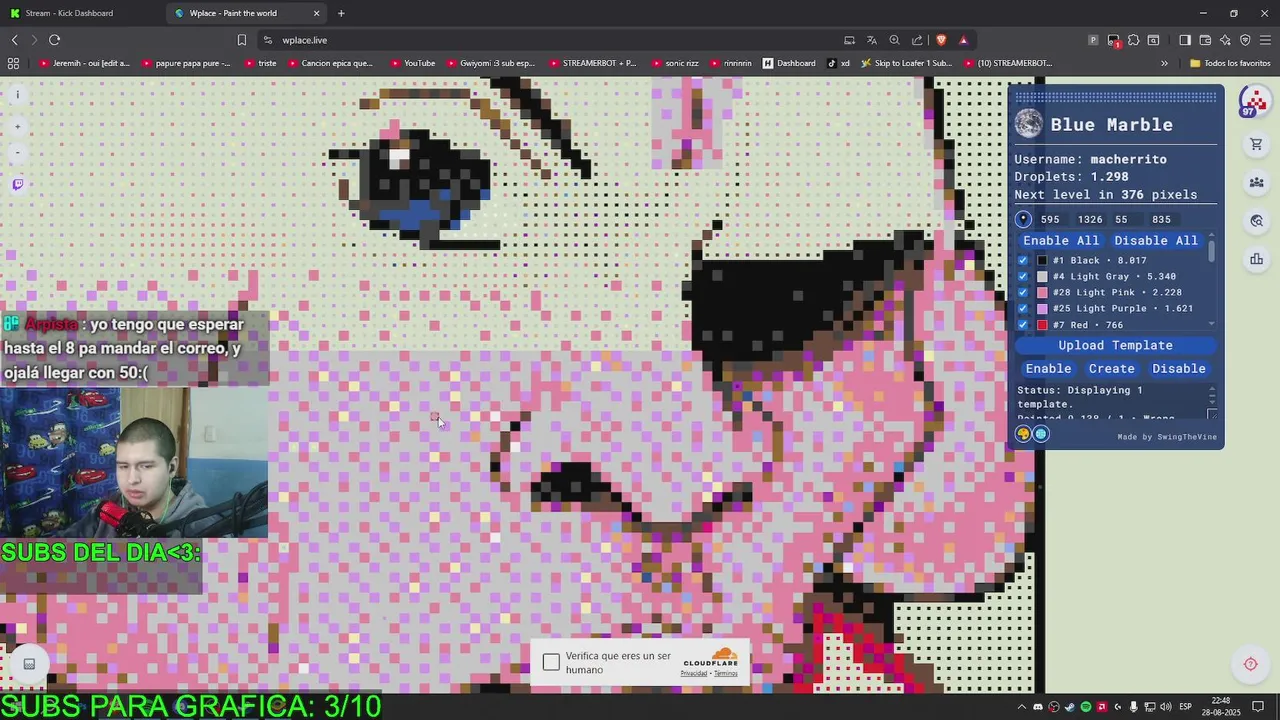Click the round button at bottom left of map
The height and width of the screenshot is (720, 1280).
(29, 664)
